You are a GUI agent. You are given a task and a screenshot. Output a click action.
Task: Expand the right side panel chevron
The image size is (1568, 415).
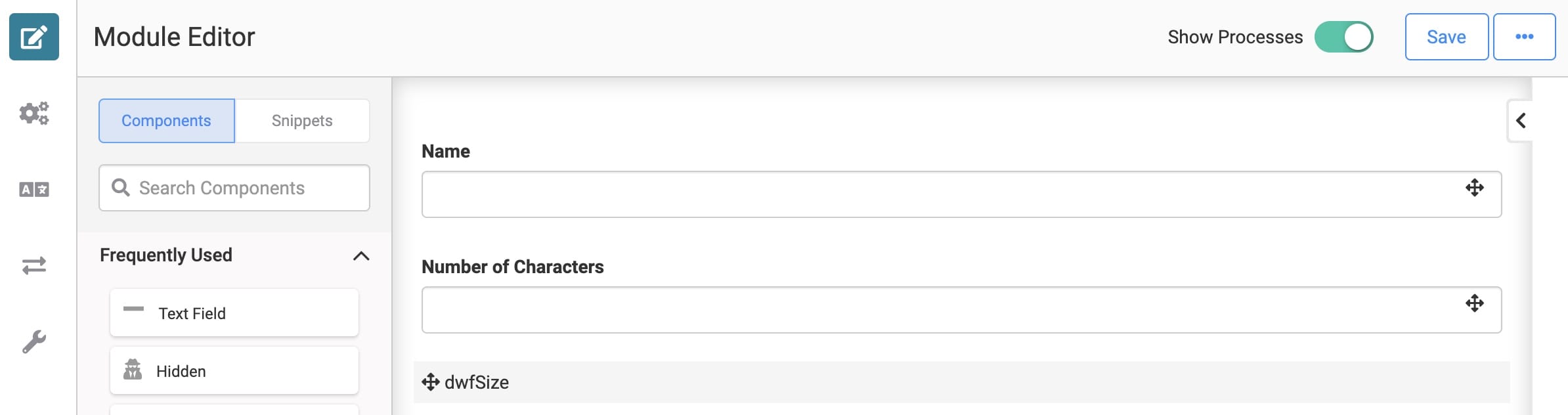[x=1521, y=120]
